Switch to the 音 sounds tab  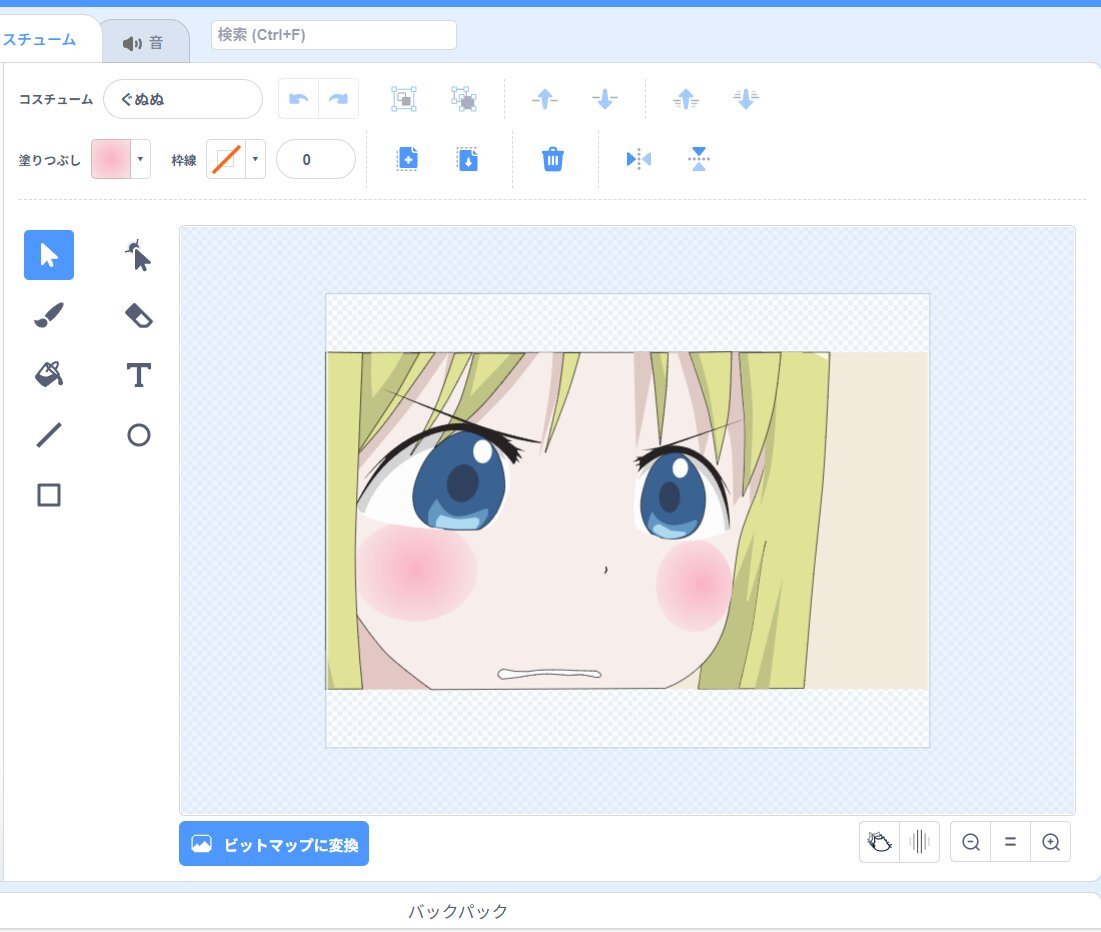[145, 43]
